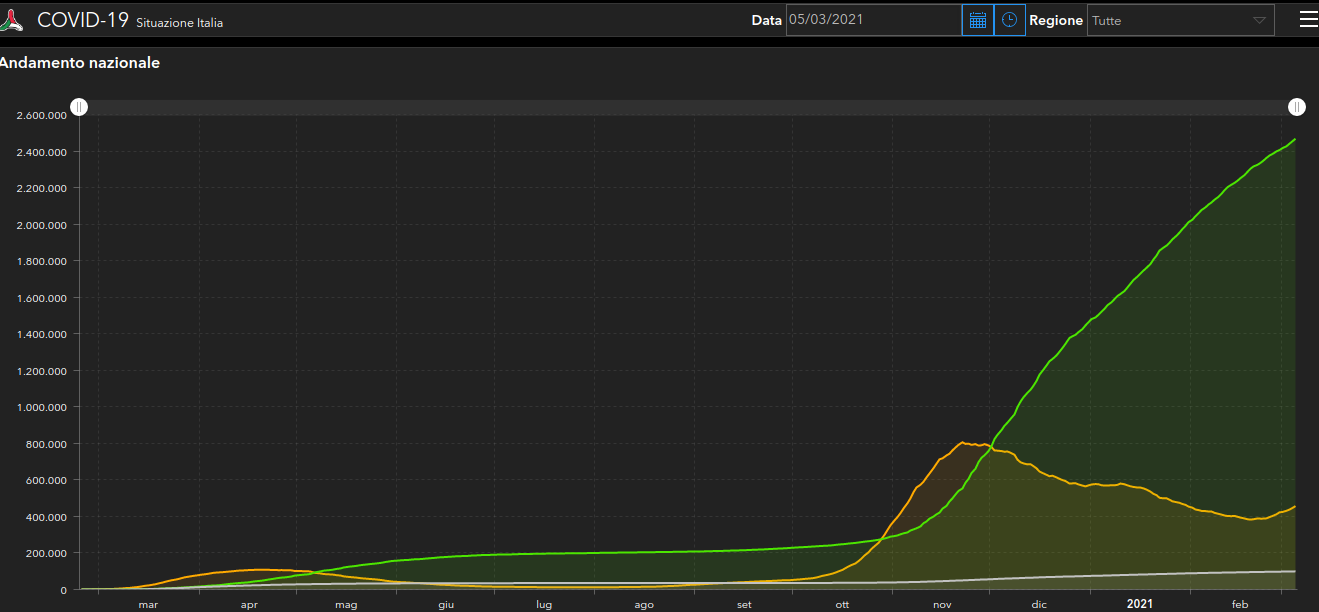Open the calendar date picker icon
This screenshot has width=1319, height=612.
click(978, 20)
